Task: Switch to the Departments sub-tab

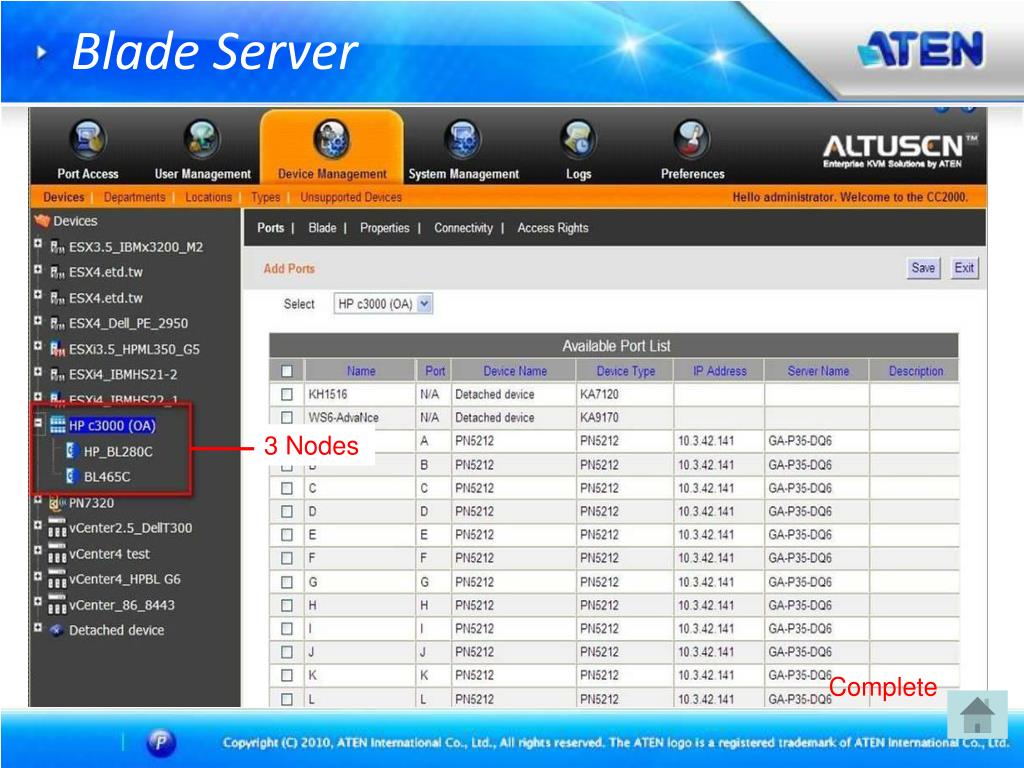Action: pyautogui.click(x=135, y=197)
